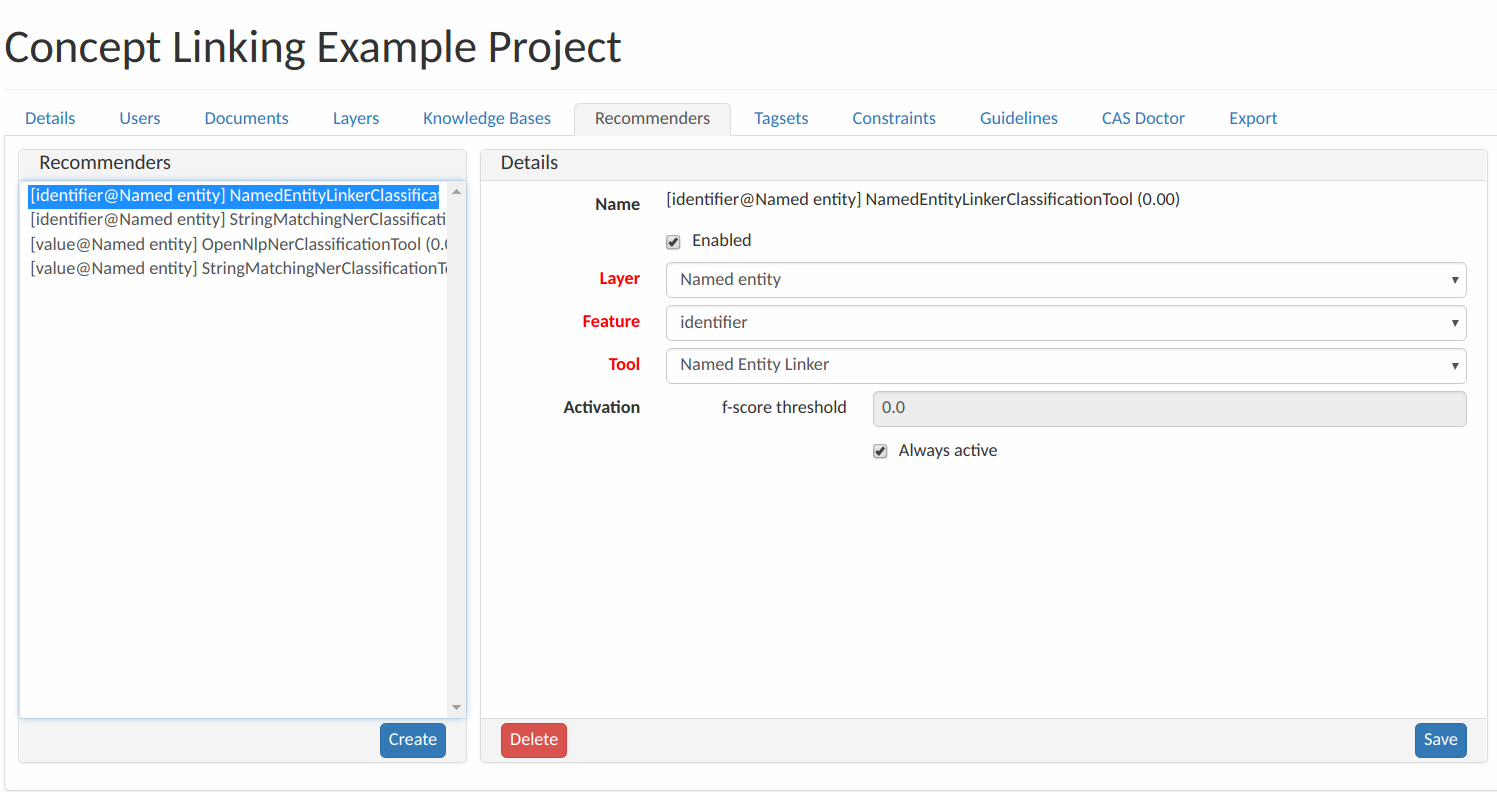The image size is (1497, 792).
Task: Switch to the Tagsets tab
Action: pos(781,118)
